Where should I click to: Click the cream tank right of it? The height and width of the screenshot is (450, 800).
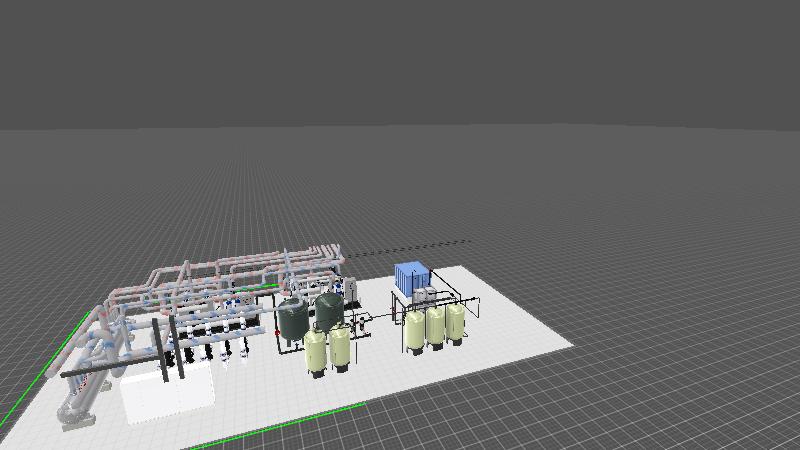coord(340,346)
